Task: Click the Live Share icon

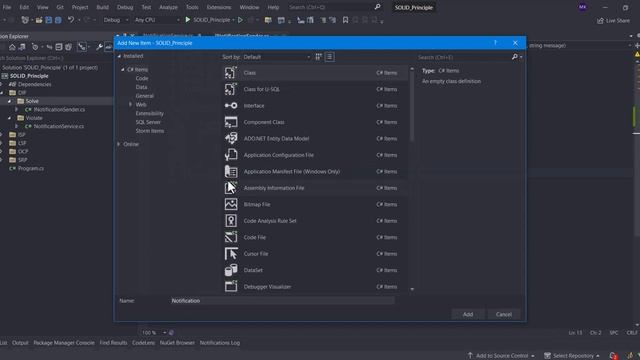Action: click(600, 20)
